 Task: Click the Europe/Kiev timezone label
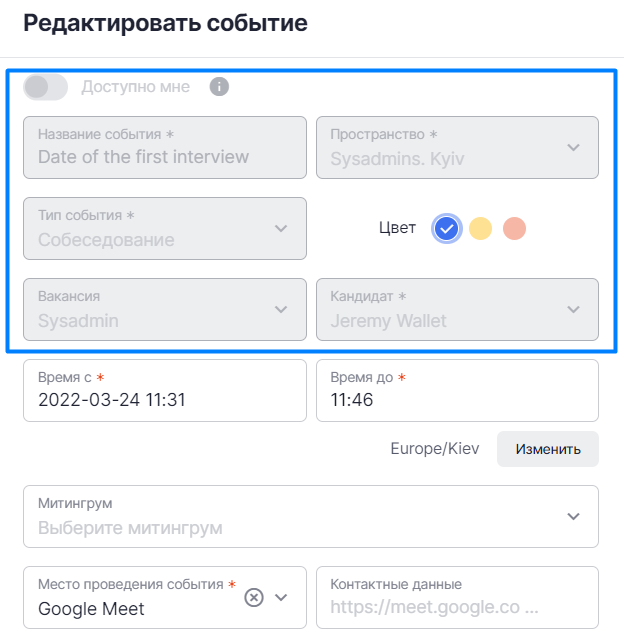435,449
